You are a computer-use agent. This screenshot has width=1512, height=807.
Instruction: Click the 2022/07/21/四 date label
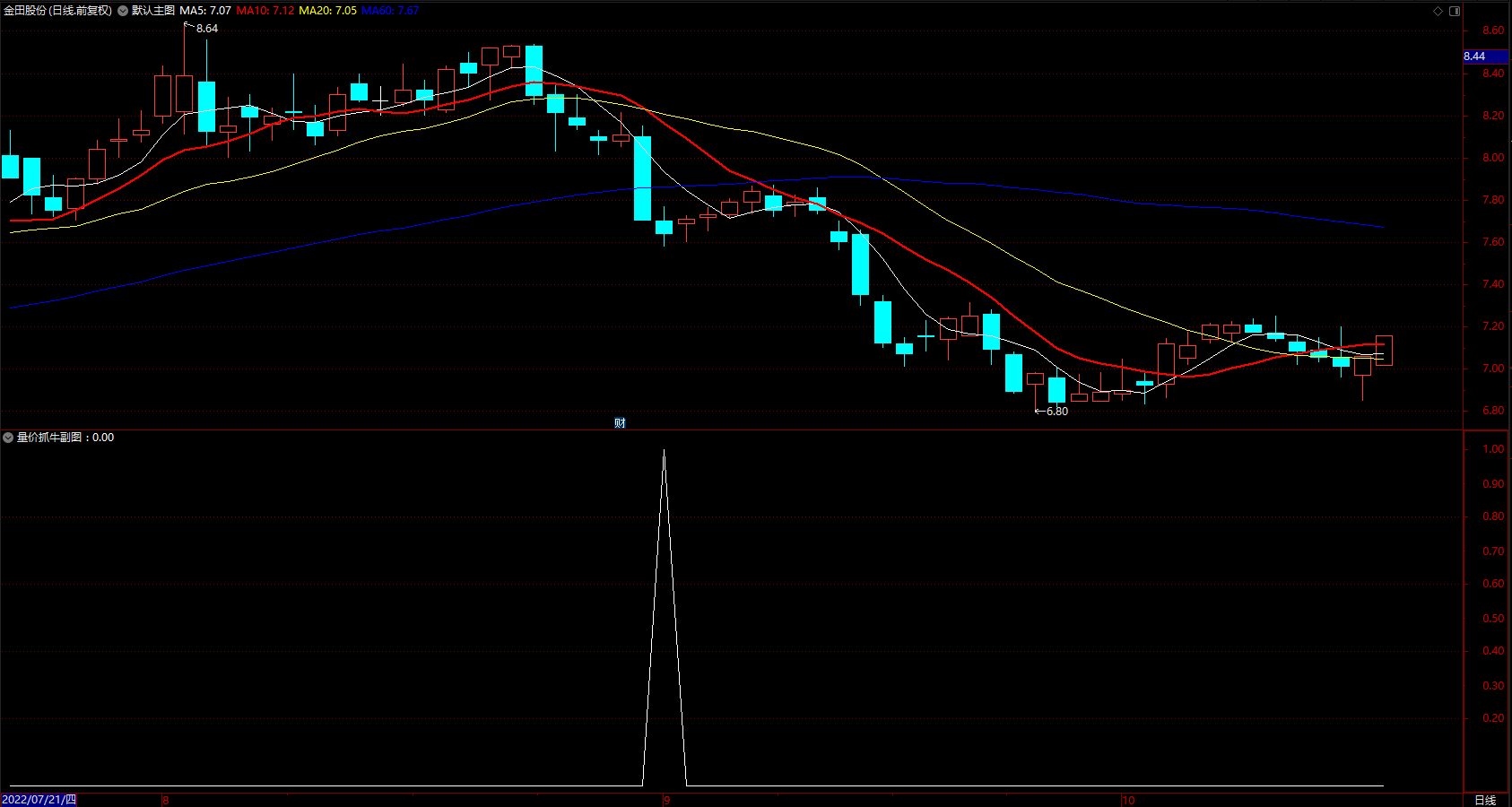pos(39,800)
